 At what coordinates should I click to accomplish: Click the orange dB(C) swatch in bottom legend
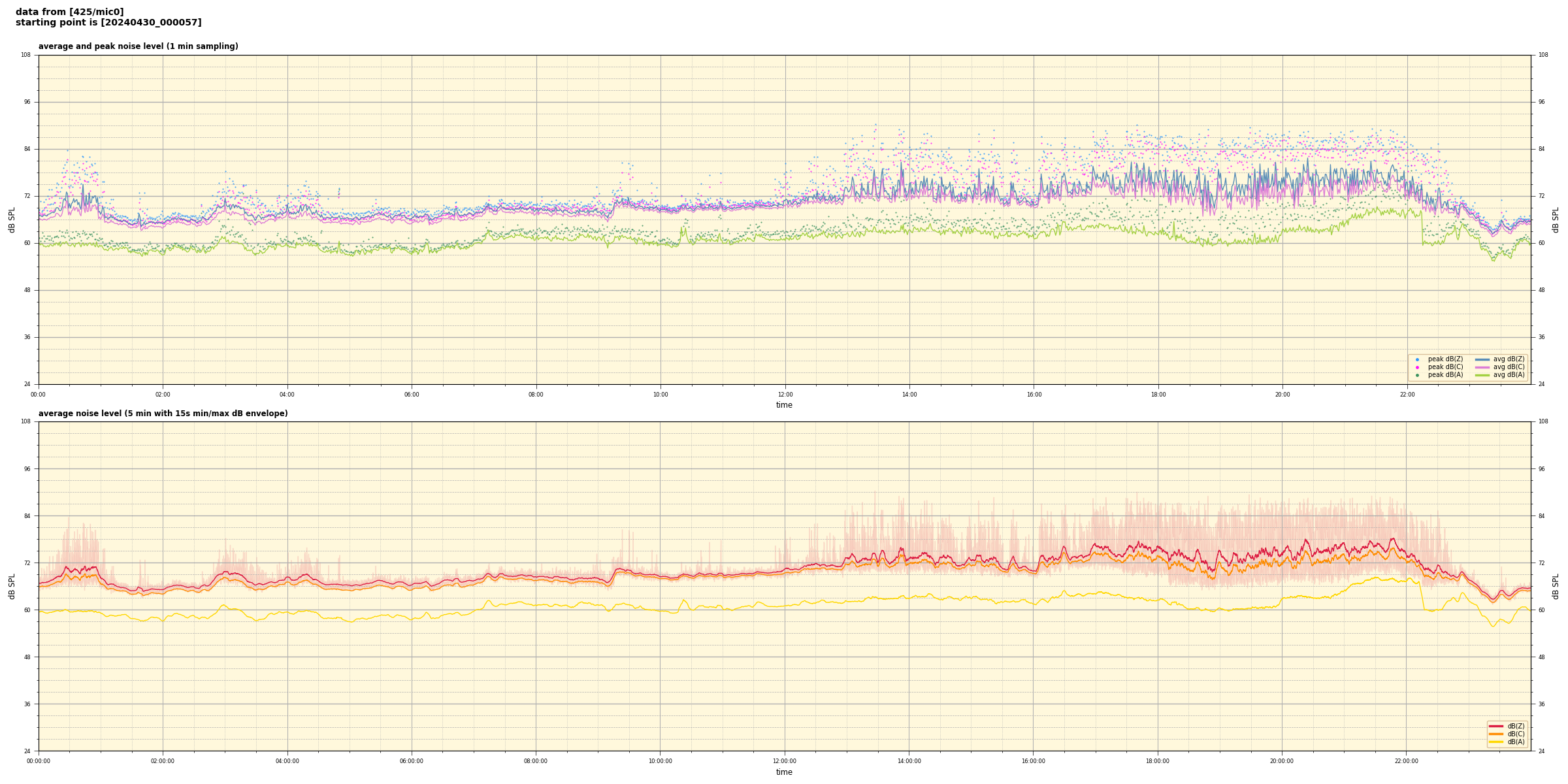[x=1496, y=734]
